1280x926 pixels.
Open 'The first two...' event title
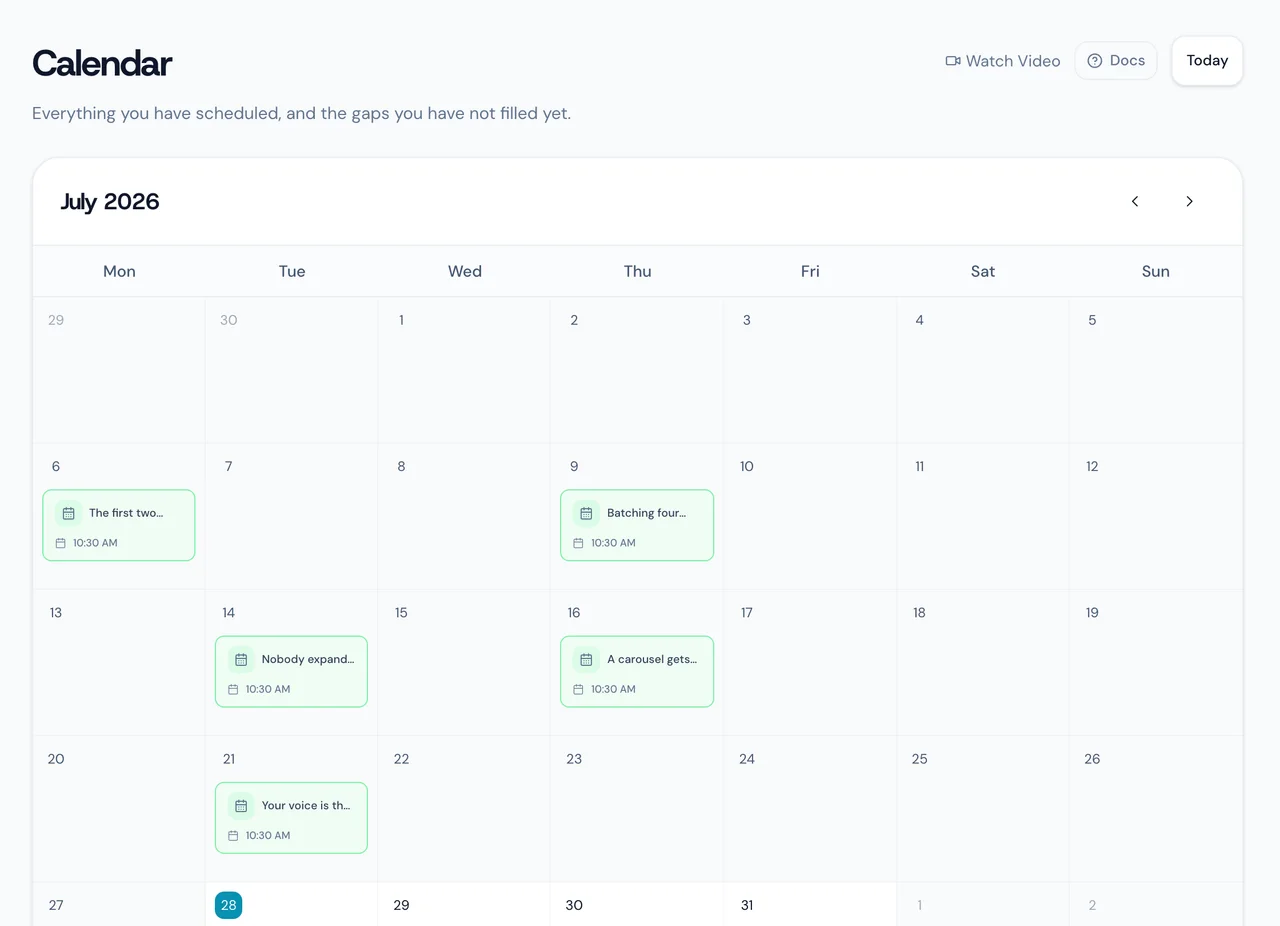[x=126, y=513]
